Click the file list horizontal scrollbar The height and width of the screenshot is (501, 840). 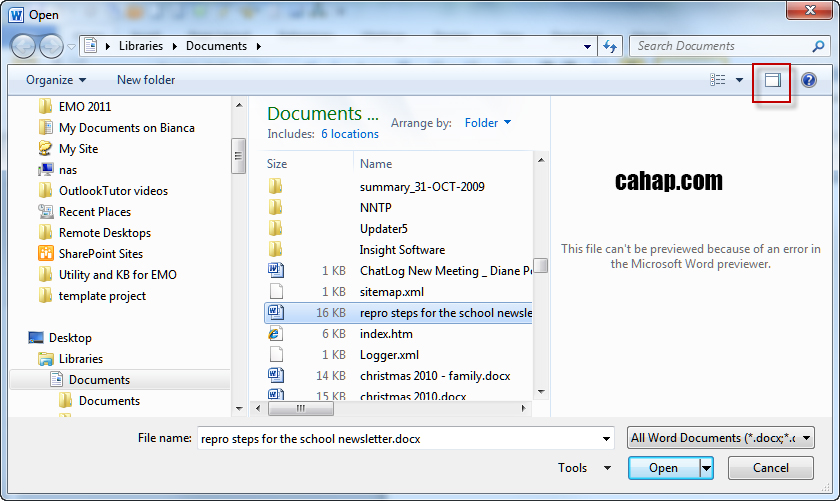point(400,408)
